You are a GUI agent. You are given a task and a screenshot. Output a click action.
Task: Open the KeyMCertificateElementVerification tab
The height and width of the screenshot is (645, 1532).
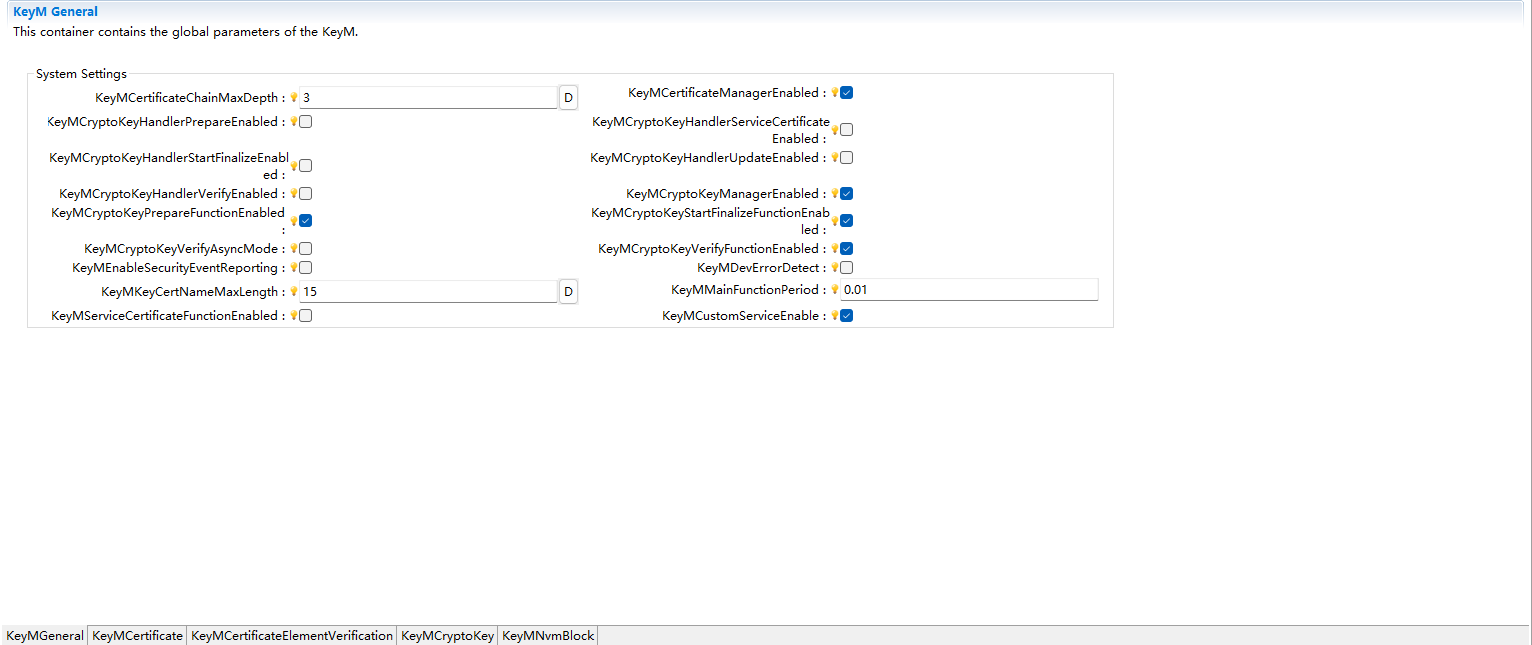(x=292, y=636)
